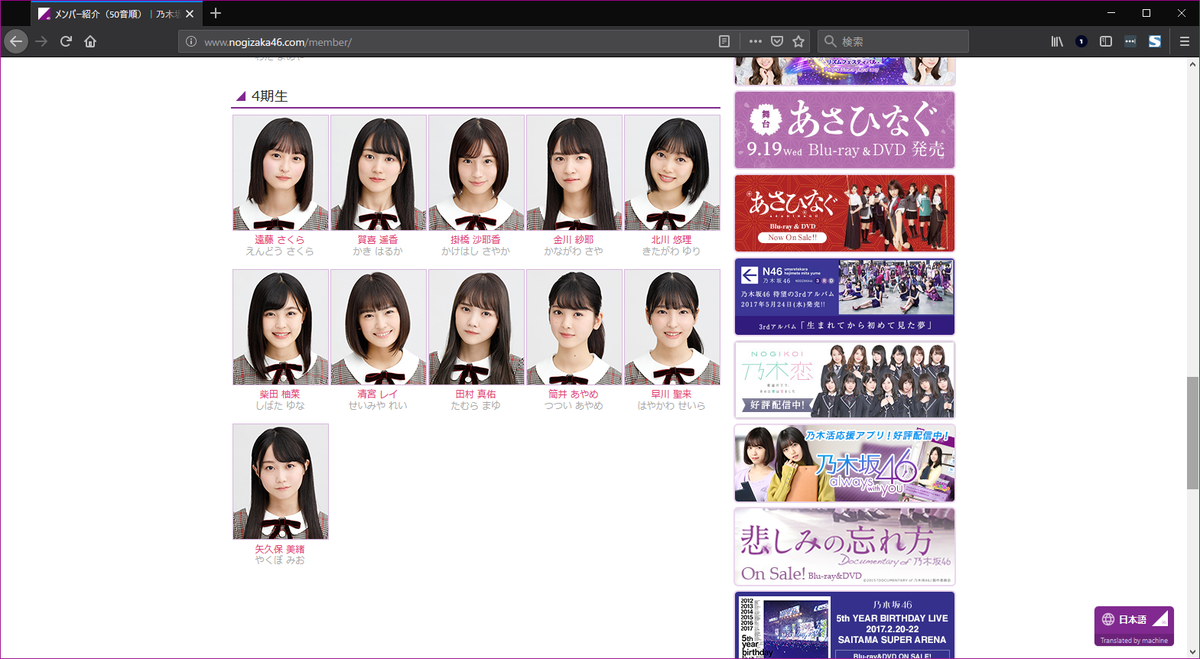Click the 矢久保 美緒 name link
Screen dimensions: 1200x659
click(x=280, y=549)
